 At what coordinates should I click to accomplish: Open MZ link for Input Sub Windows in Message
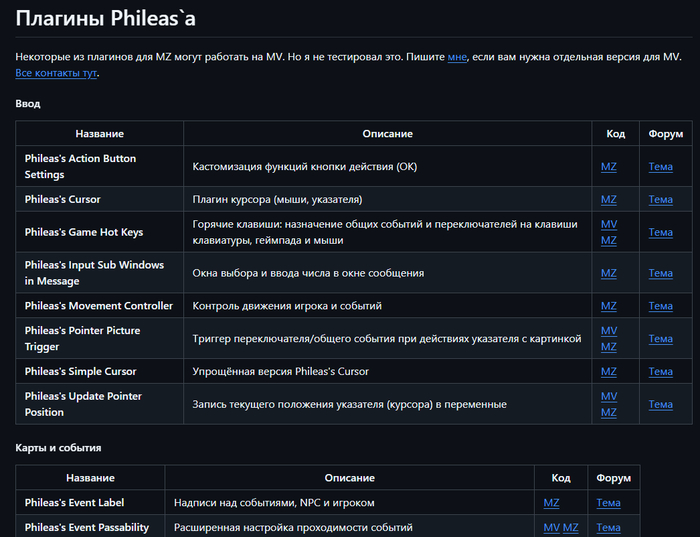point(609,273)
